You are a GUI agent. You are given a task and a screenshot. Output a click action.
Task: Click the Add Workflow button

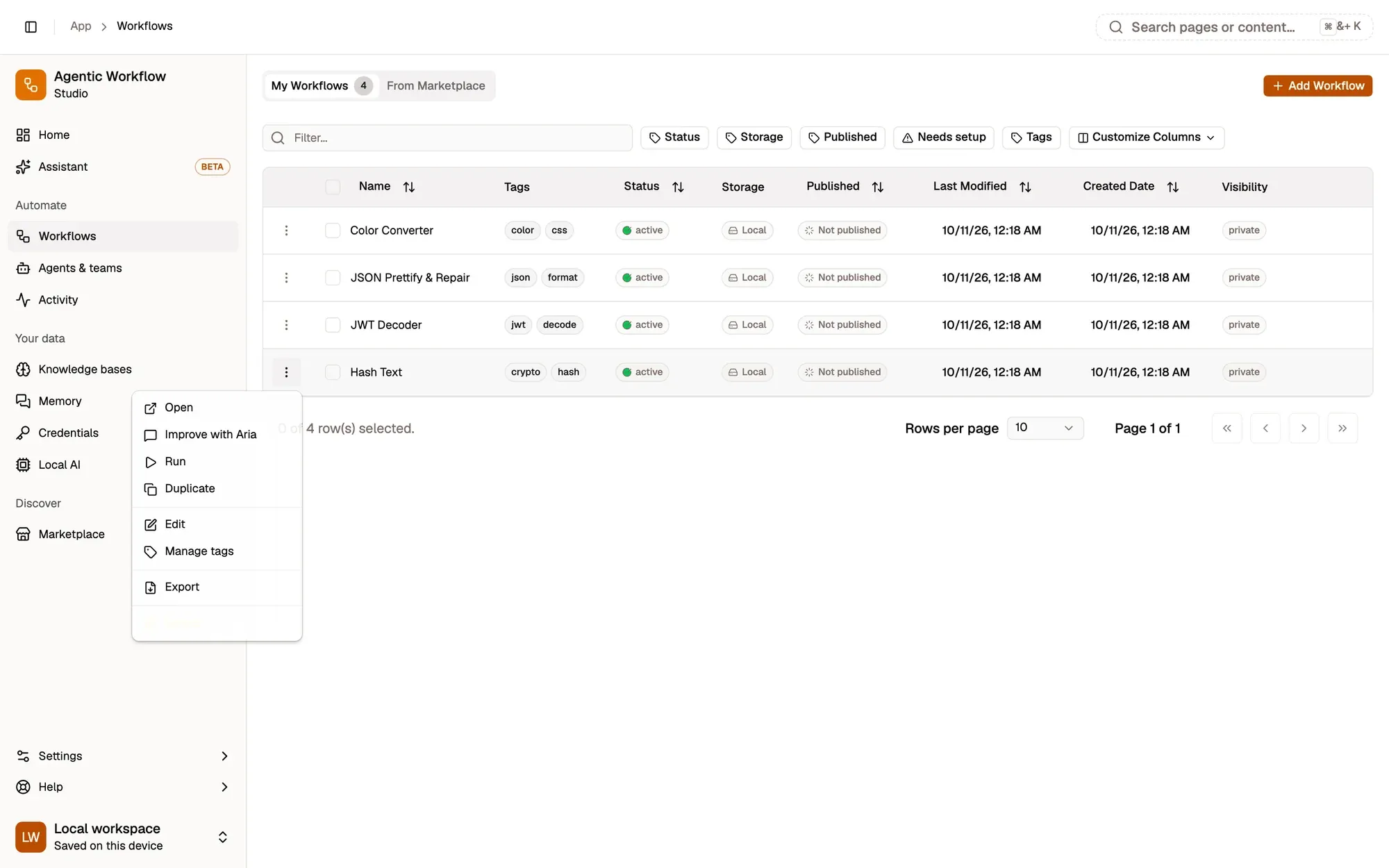[x=1317, y=86]
